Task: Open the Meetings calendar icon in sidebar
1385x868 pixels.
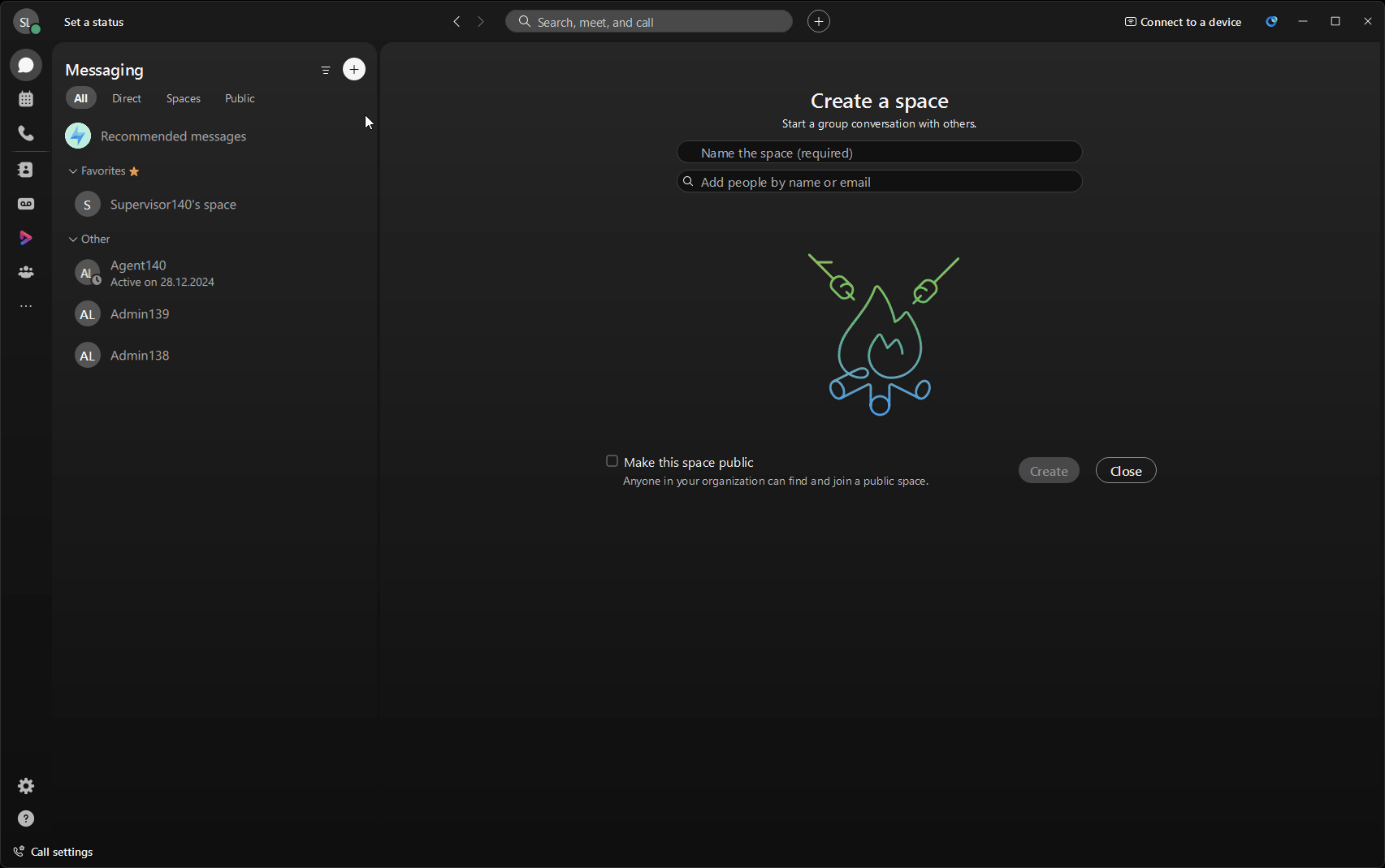Action: 26,99
